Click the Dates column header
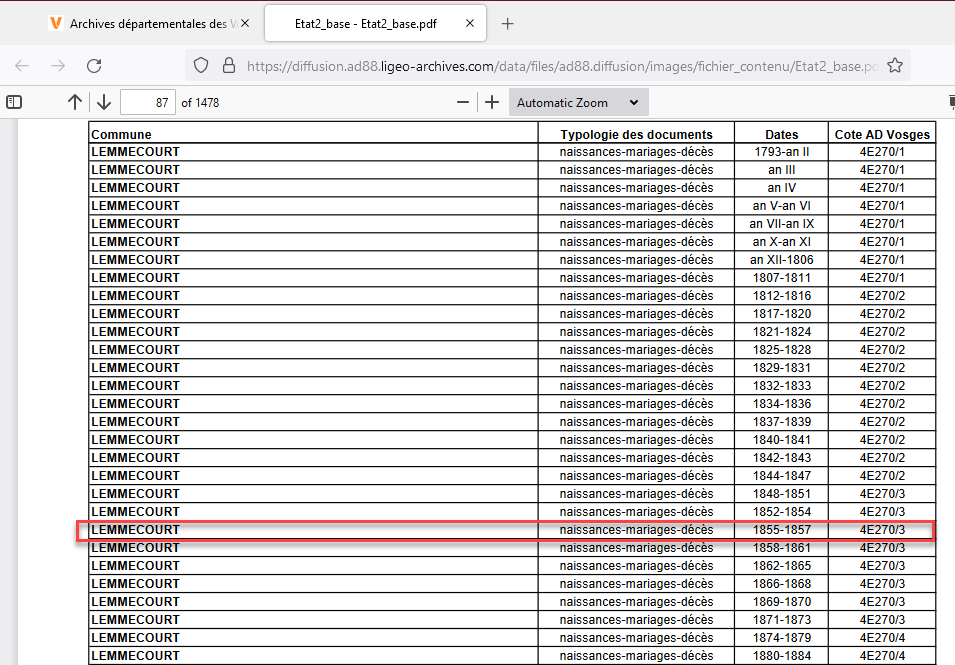The image size is (955, 665). tap(781, 135)
